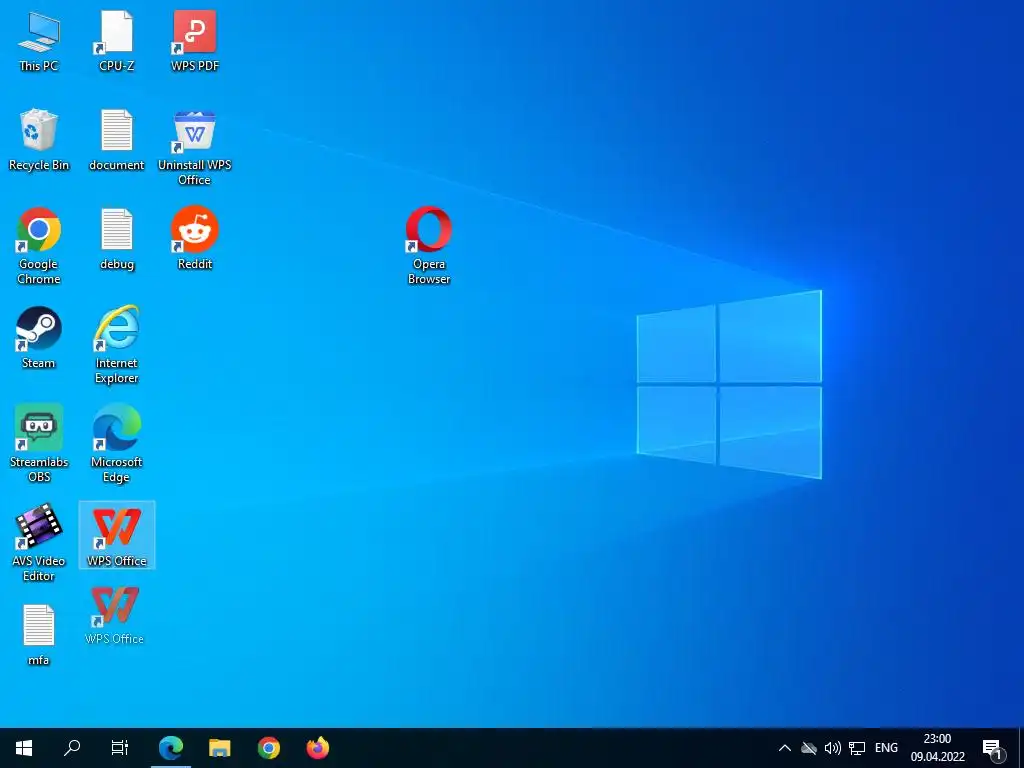Select the AVS Video Editor shortcut
The height and width of the screenshot is (768, 1024).
pos(39,543)
